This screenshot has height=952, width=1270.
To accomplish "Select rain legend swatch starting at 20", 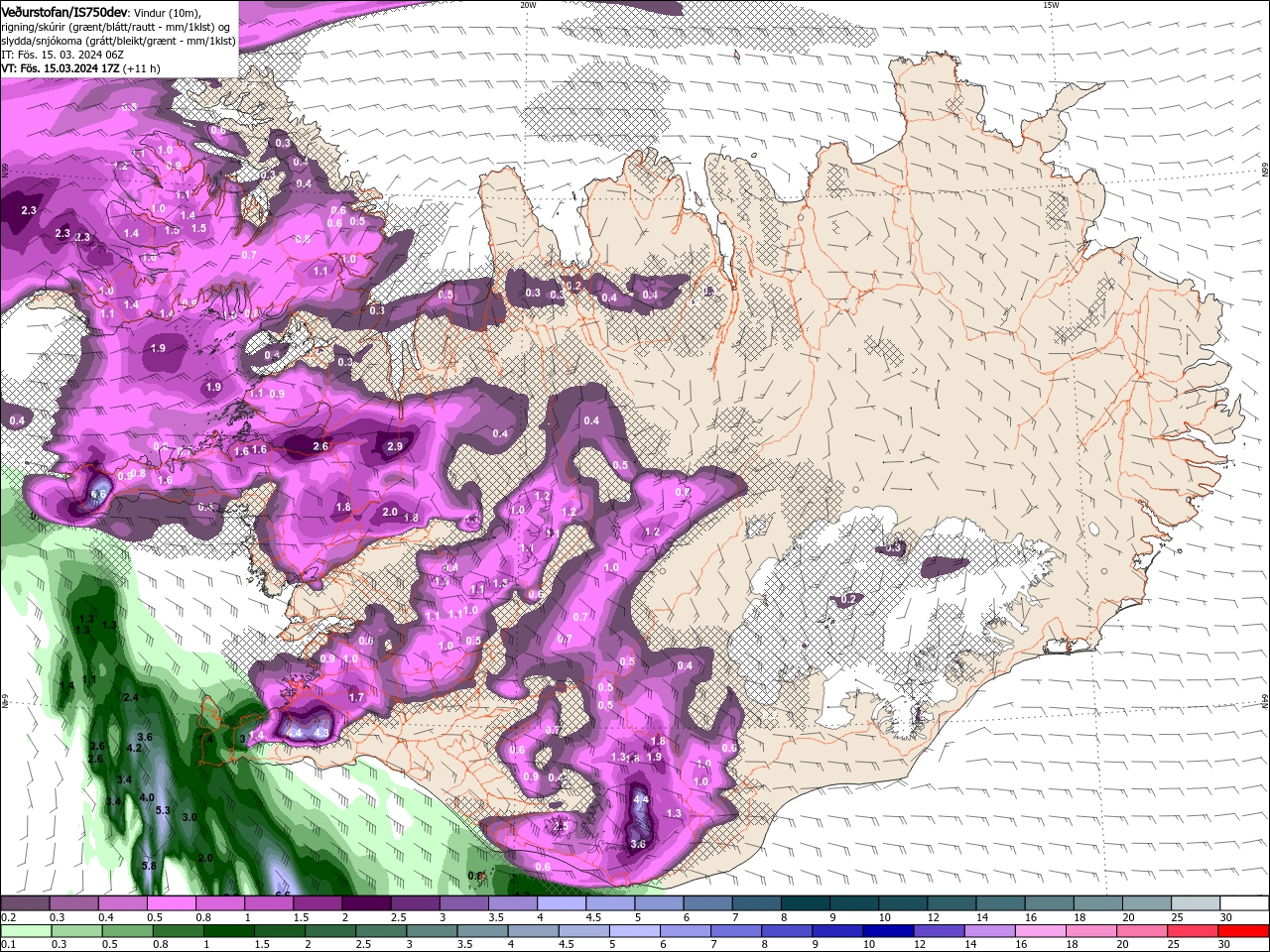I will (x=1140, y=932).
